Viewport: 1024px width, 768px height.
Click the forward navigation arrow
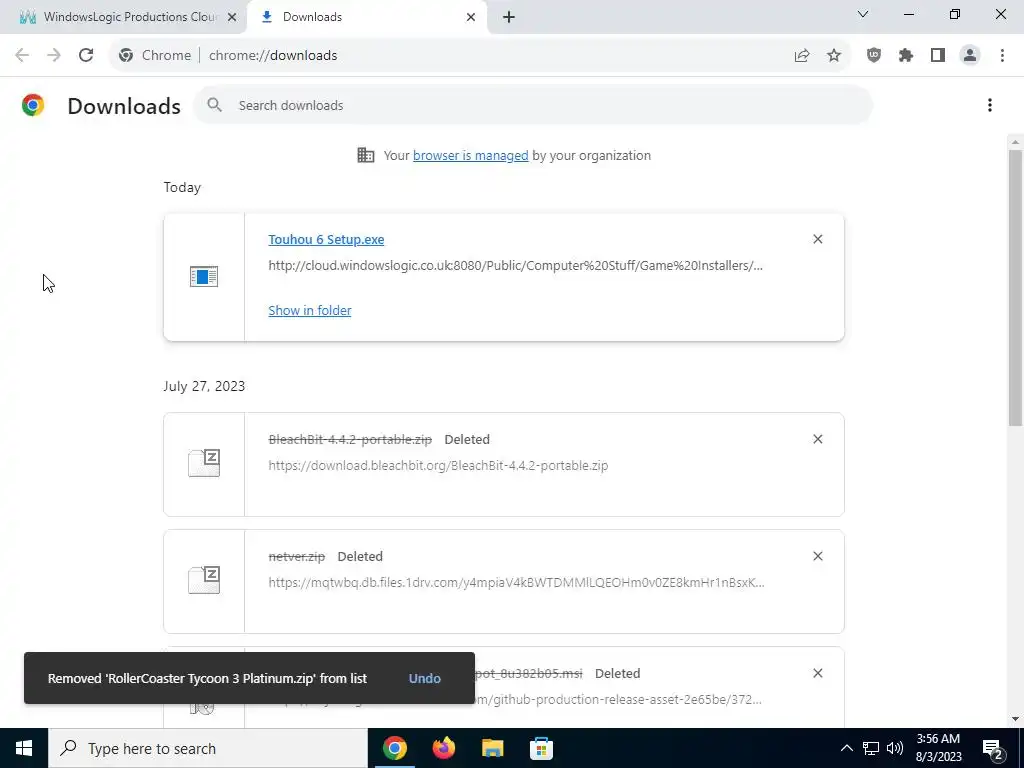(x=54, y=56)
